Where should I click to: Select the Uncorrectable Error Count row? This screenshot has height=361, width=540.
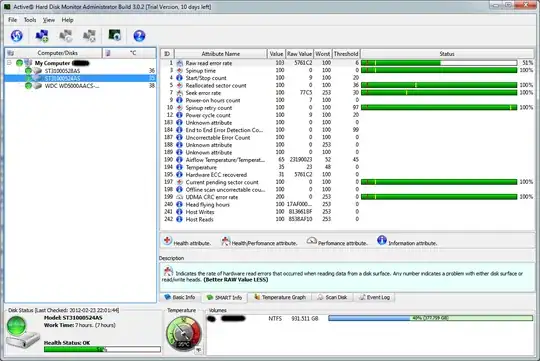coord(347,137)
